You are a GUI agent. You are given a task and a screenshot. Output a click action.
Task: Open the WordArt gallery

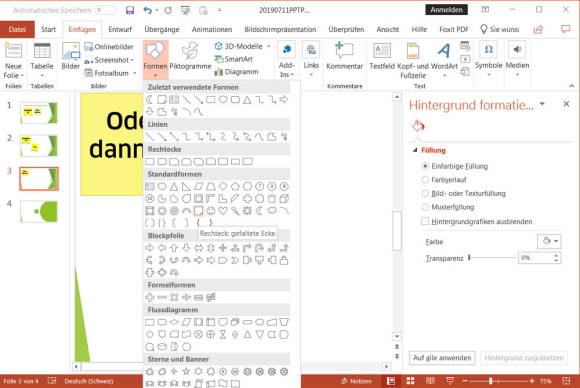pyautogui.click(x=444, y=59)
